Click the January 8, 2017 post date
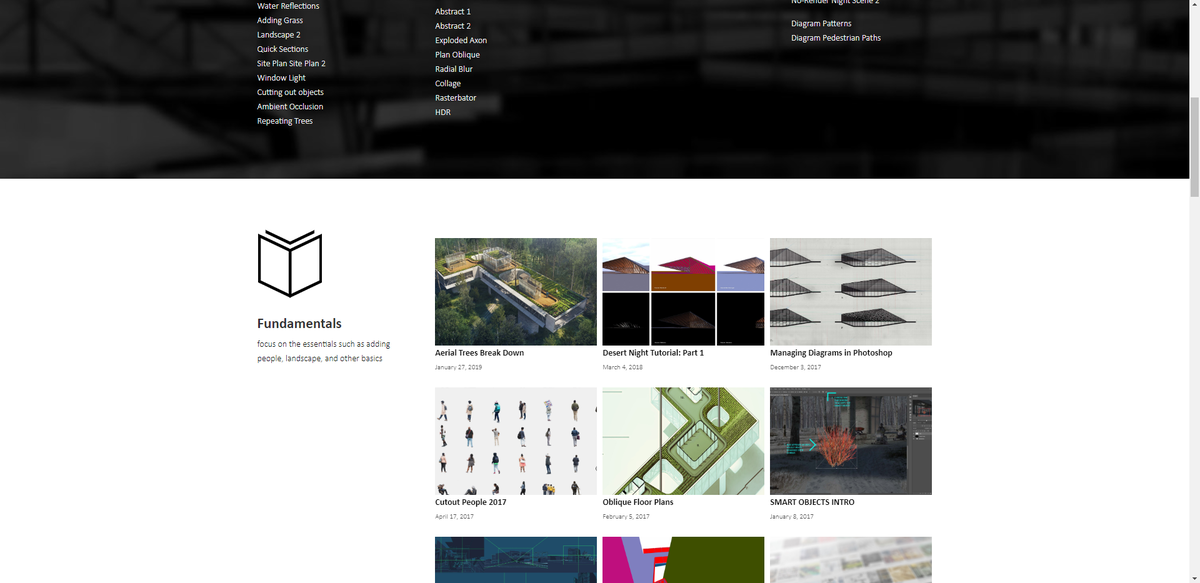Image resolution: width=1200 pixels, height=583 pixels. [792, 516]
